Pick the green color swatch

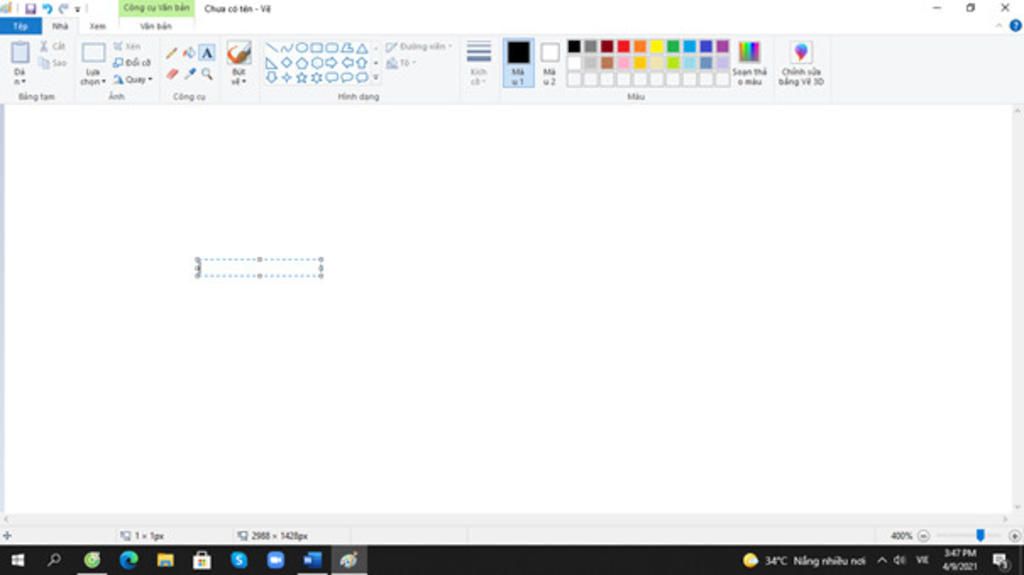[x=673, y=46]
